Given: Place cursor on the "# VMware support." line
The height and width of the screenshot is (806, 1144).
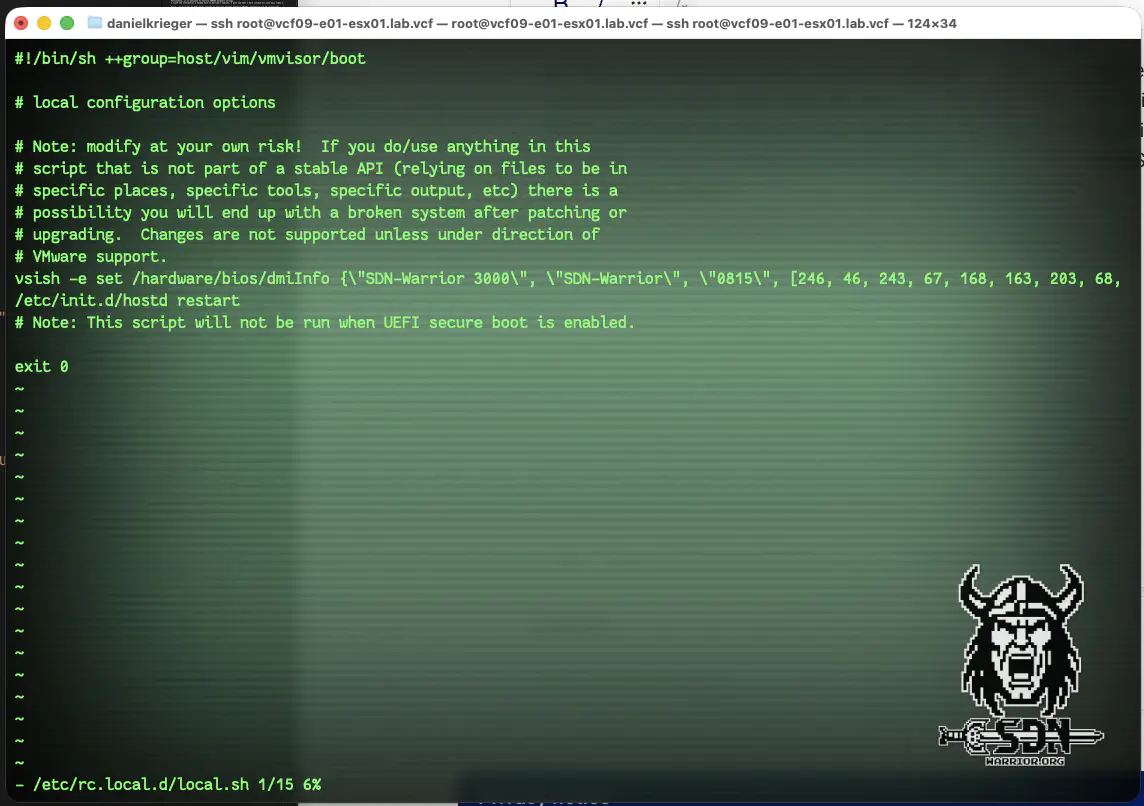Looking at the screenshot, I should coord(91,257).
